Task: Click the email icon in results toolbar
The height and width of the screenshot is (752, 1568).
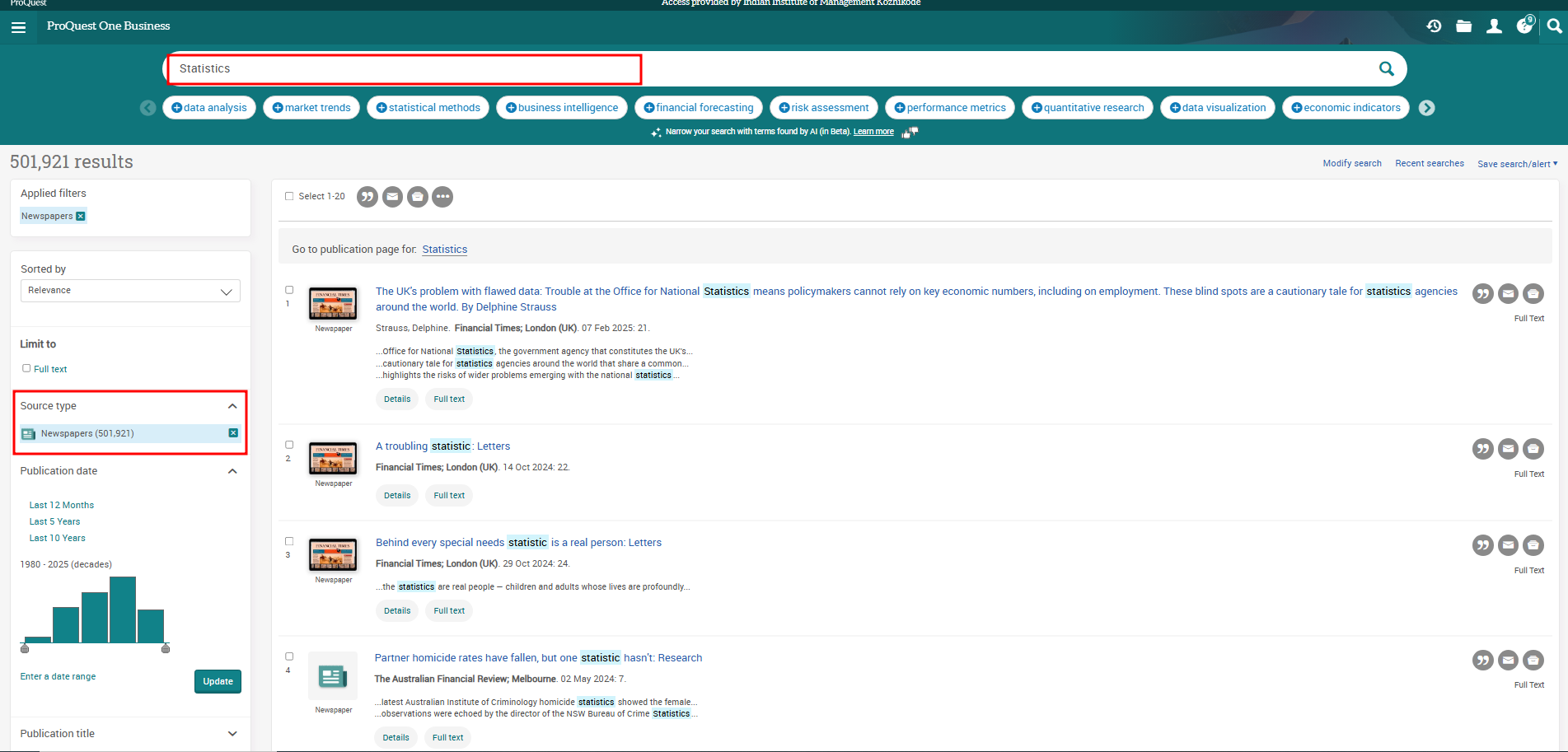Action: (x=393, y=197)
